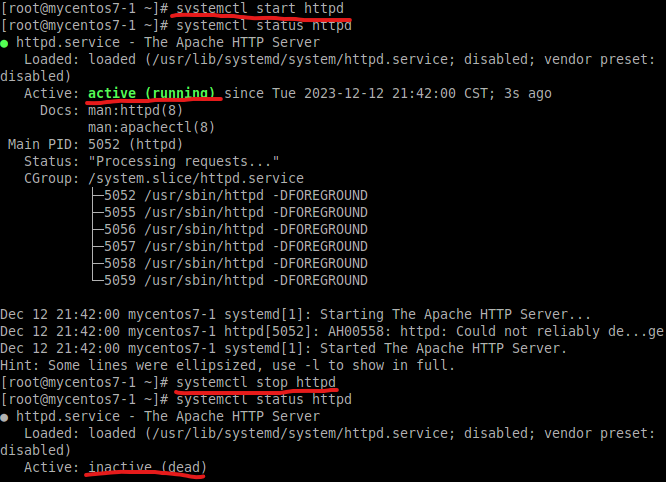Viewport: 666px width, 482px height.
Task: Click log line containing 'AH00558'
Action: [332, 331]
